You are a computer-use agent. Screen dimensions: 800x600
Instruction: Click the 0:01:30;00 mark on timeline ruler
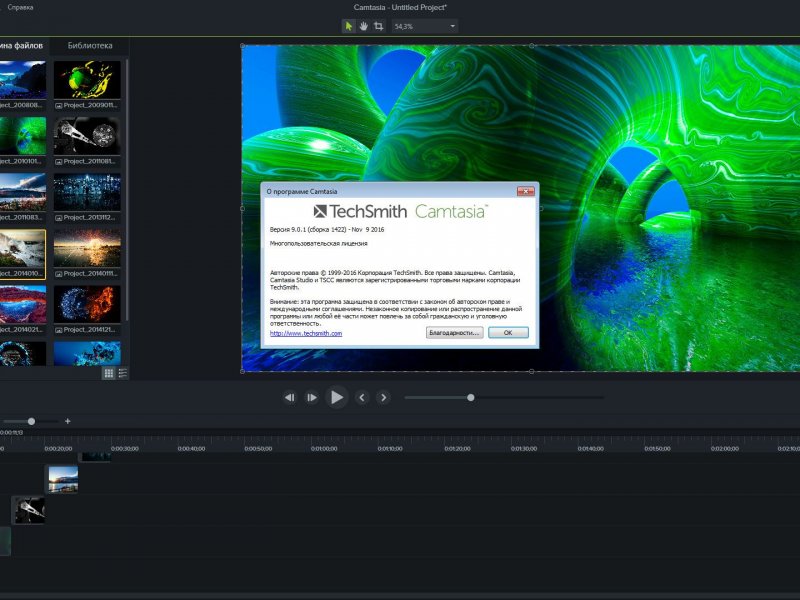tap(524, 449)
